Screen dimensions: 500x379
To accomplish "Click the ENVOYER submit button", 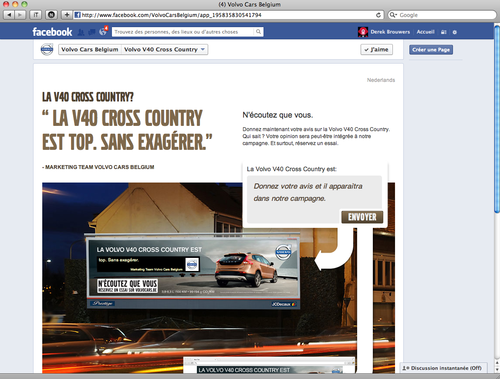I will (362, 217).
